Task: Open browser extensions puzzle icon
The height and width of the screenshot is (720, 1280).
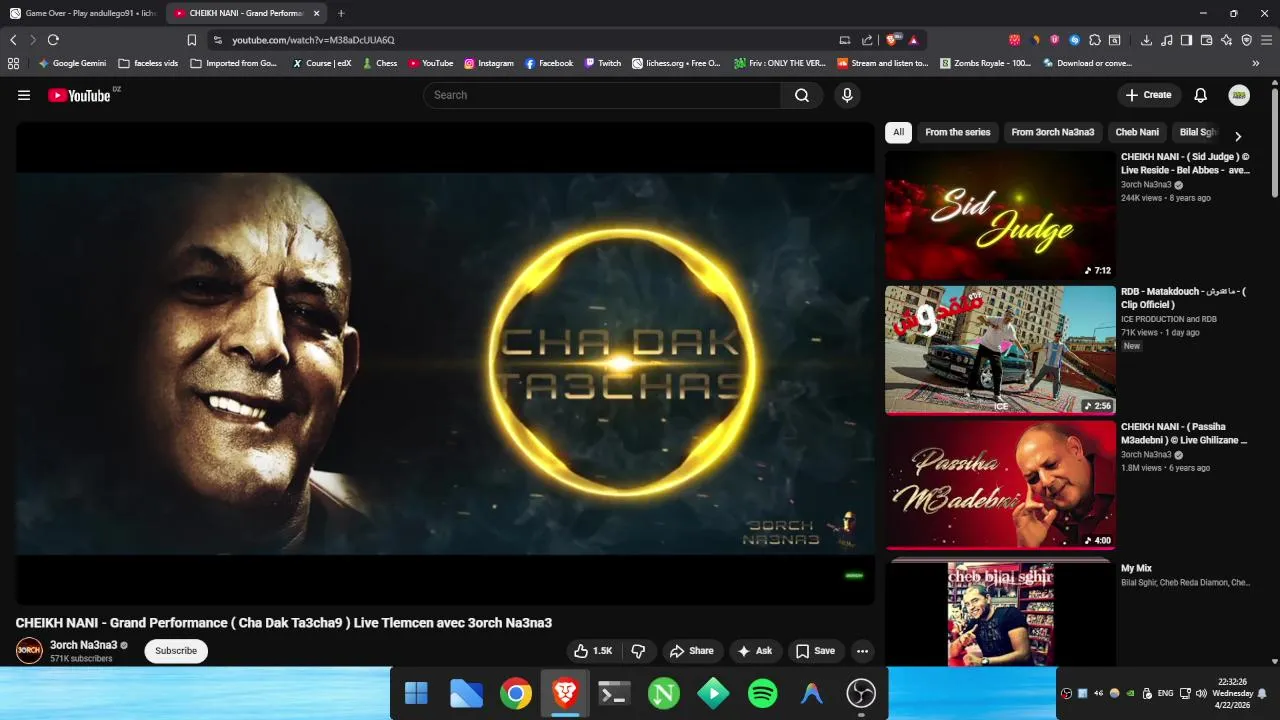Action: 1095,40
